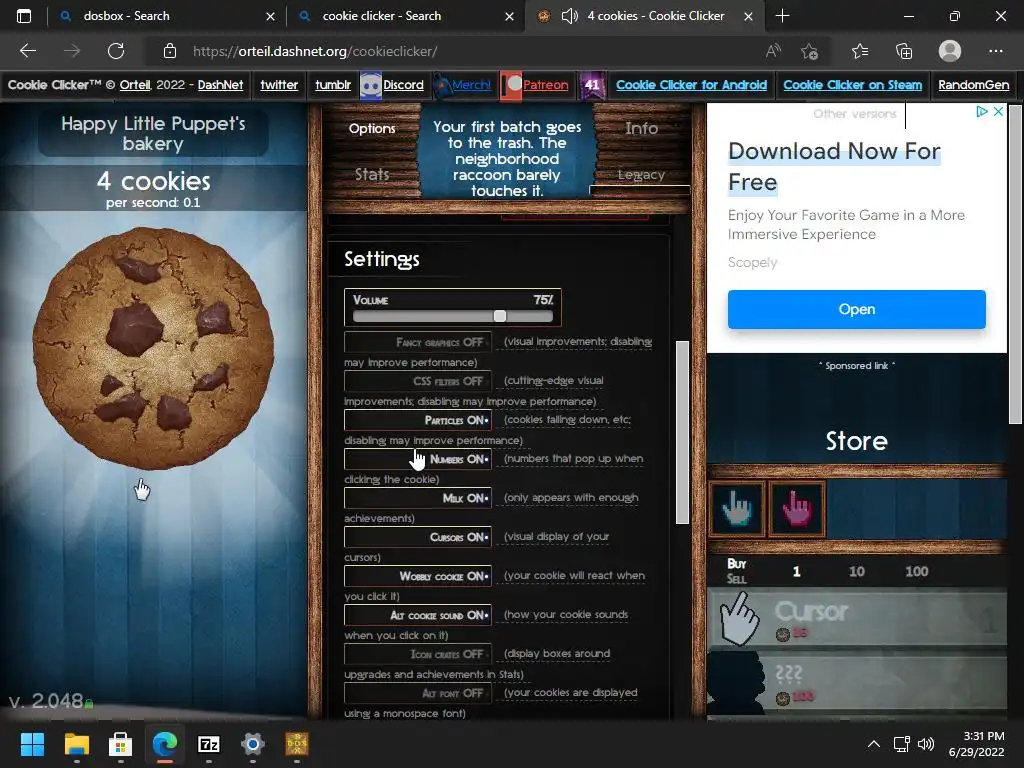
Task: Open the Options menu panel
Action: pos(372,129)
